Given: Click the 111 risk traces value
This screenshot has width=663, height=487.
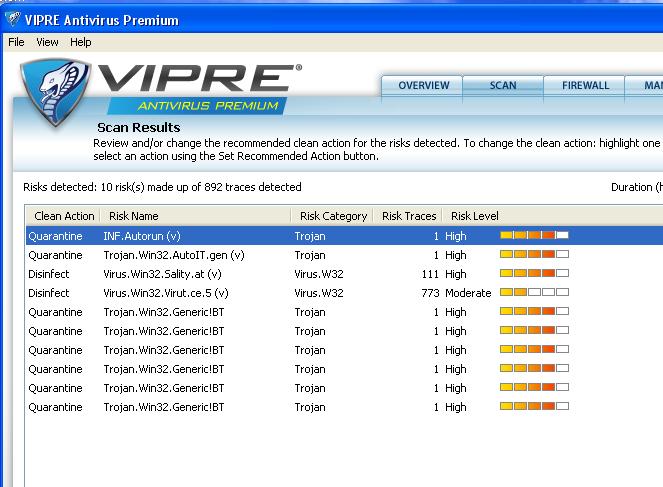Looking at the screenshot, I should (x=430, y=274).
